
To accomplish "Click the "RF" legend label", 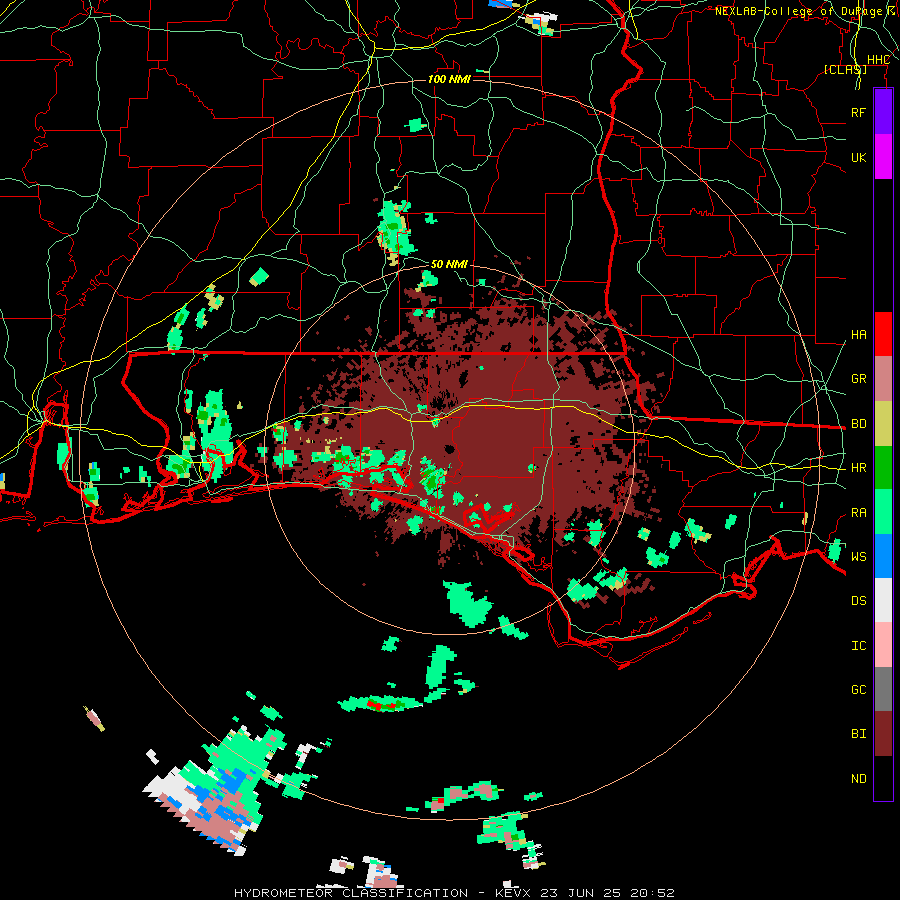I will point(858,112).
